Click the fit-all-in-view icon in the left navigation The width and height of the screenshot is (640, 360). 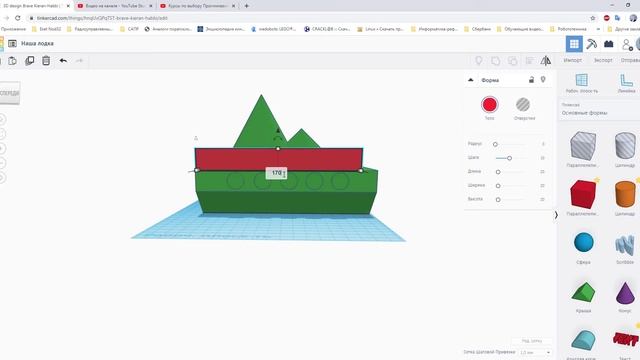point(2,133)
